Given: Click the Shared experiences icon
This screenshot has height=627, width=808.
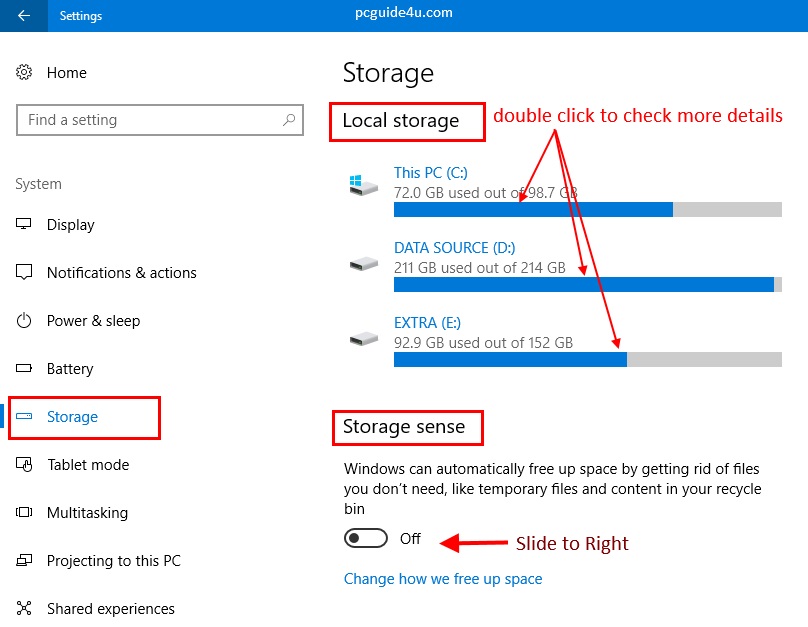Looking at the screenshot, I should pyautogui.click(x=25, y=609).
